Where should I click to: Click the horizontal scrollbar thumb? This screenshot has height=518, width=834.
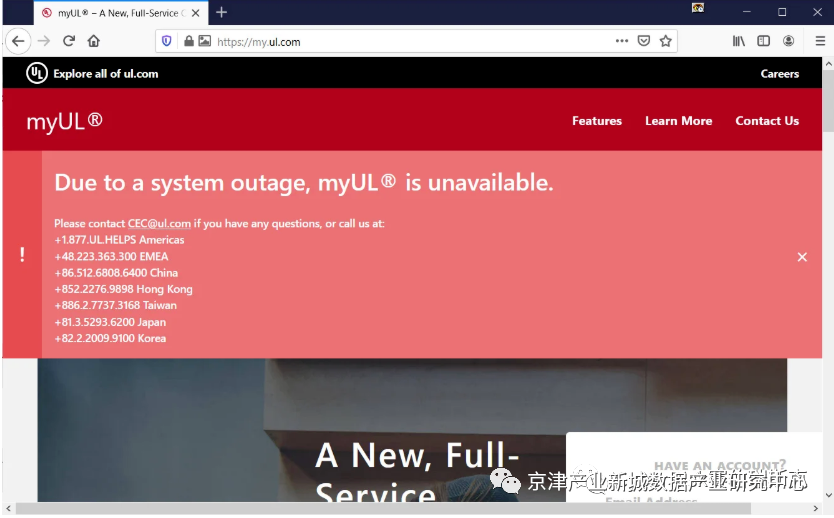click(x=383, y=509)
